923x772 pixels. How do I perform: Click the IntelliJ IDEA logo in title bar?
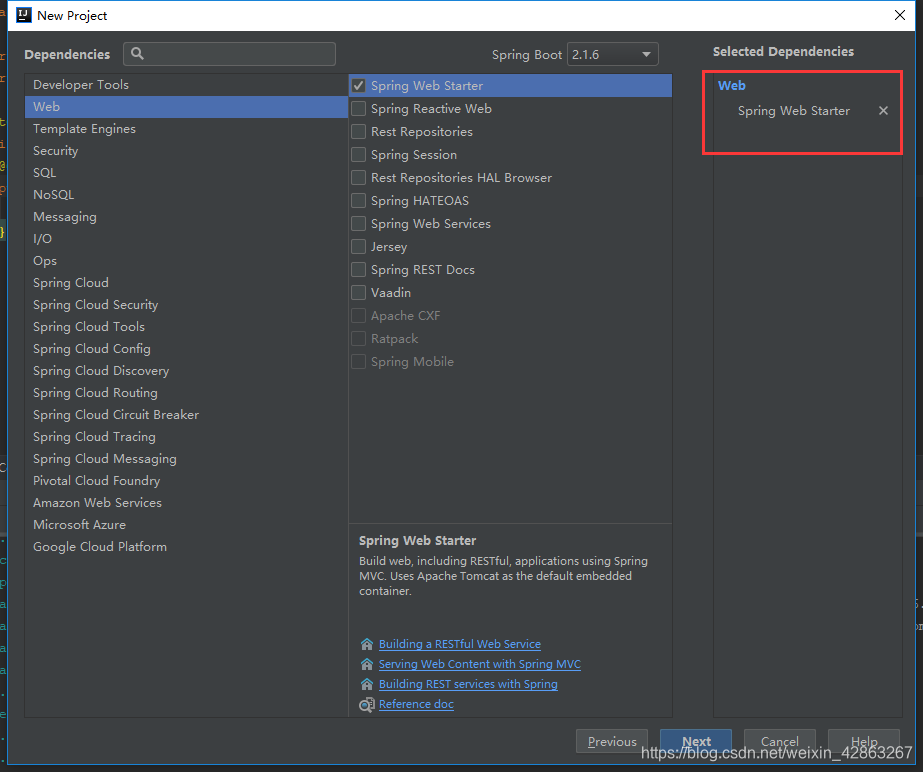pos(24,15)
